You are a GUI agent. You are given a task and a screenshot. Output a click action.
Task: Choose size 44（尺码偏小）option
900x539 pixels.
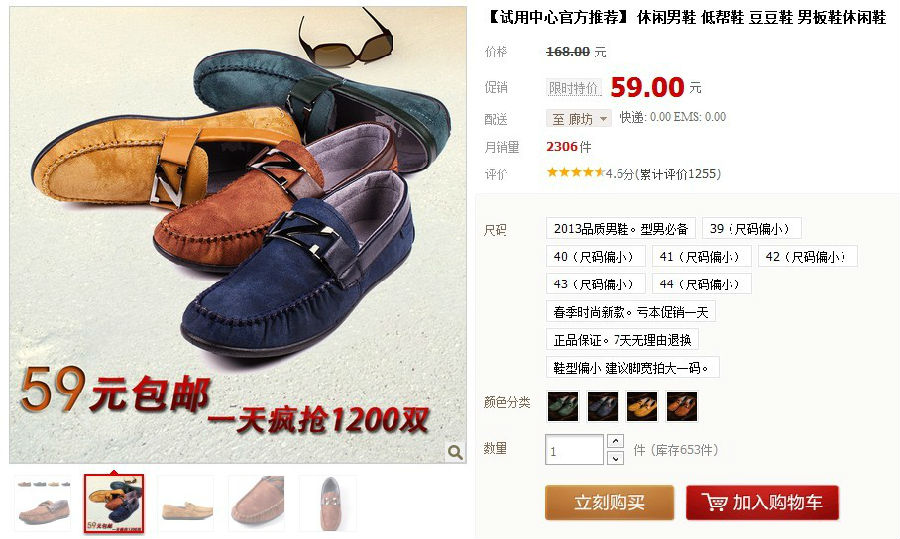point(701,284)
